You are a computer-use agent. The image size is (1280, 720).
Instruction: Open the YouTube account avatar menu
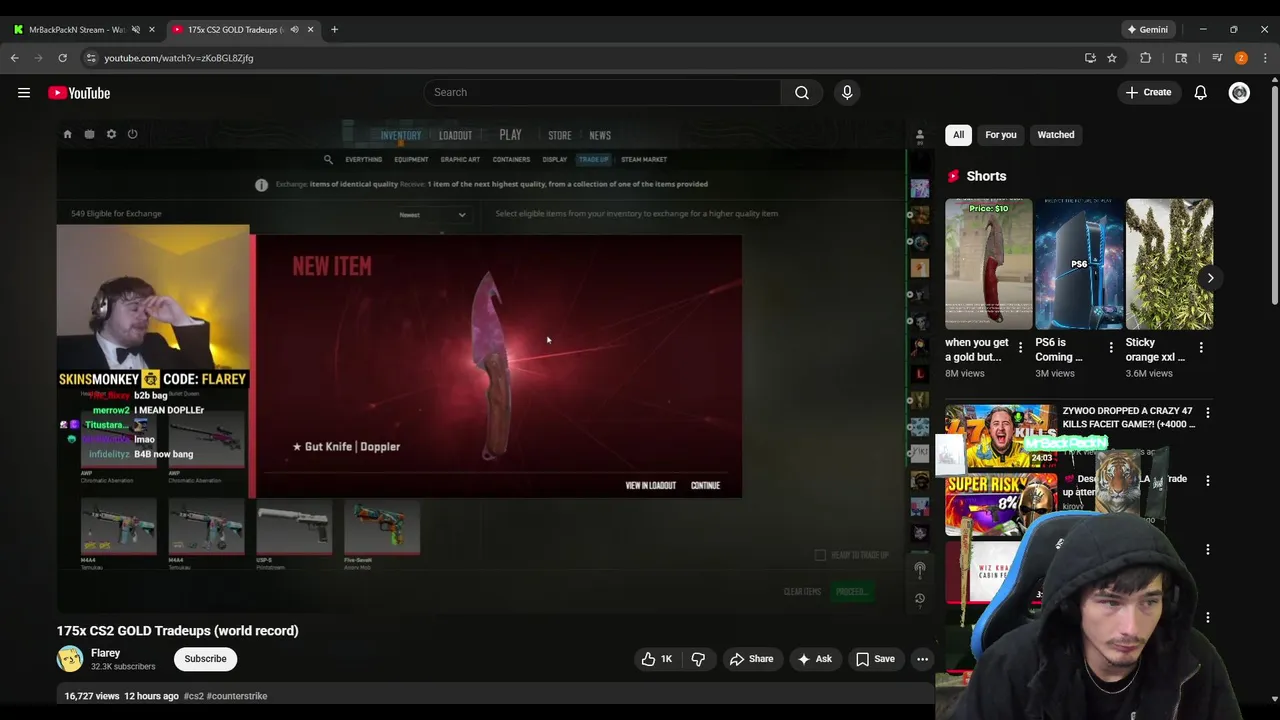[x=1239, y=92]
